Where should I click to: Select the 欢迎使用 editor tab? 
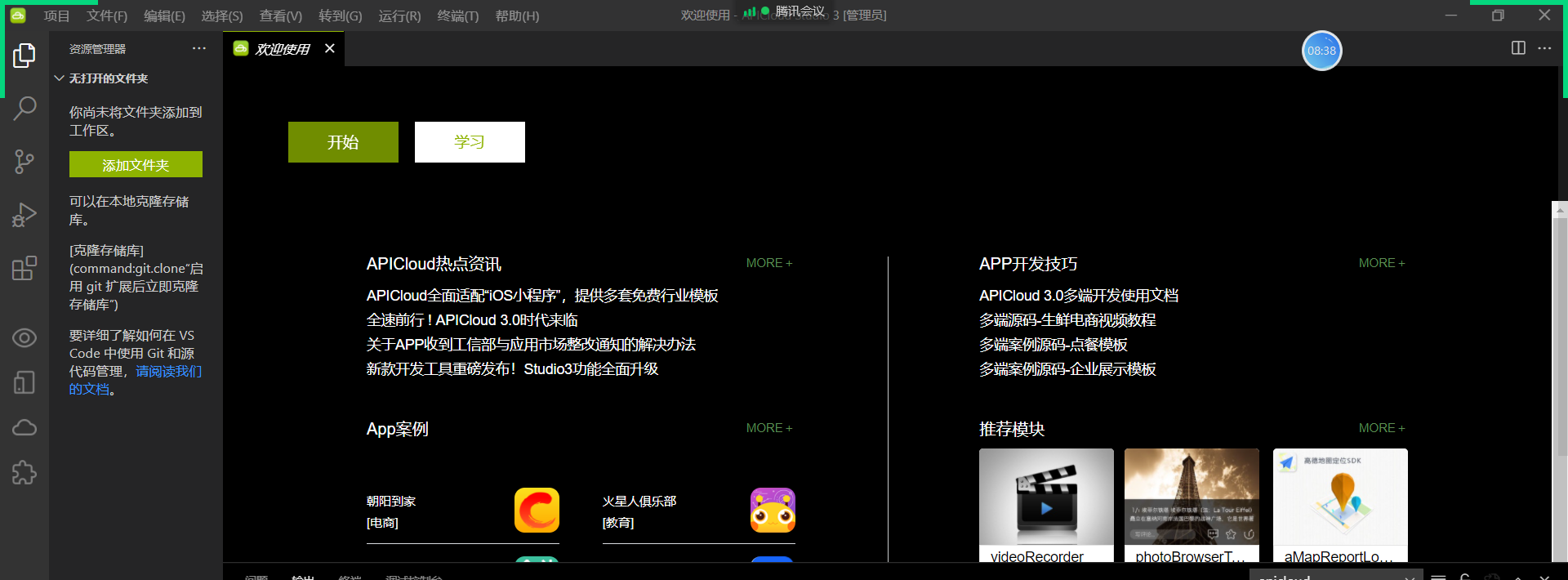(282, 49)
